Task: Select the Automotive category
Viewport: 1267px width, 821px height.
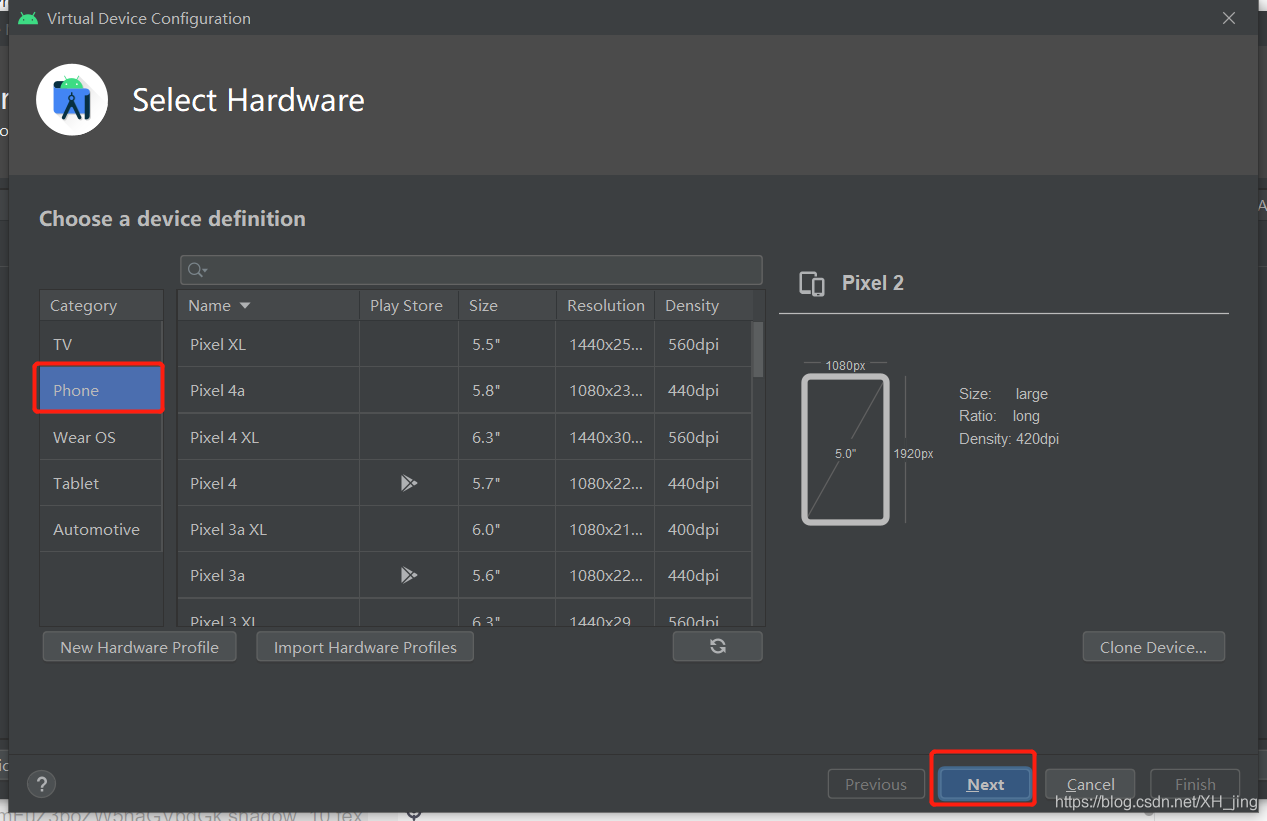Action: (x=101, y=529)
